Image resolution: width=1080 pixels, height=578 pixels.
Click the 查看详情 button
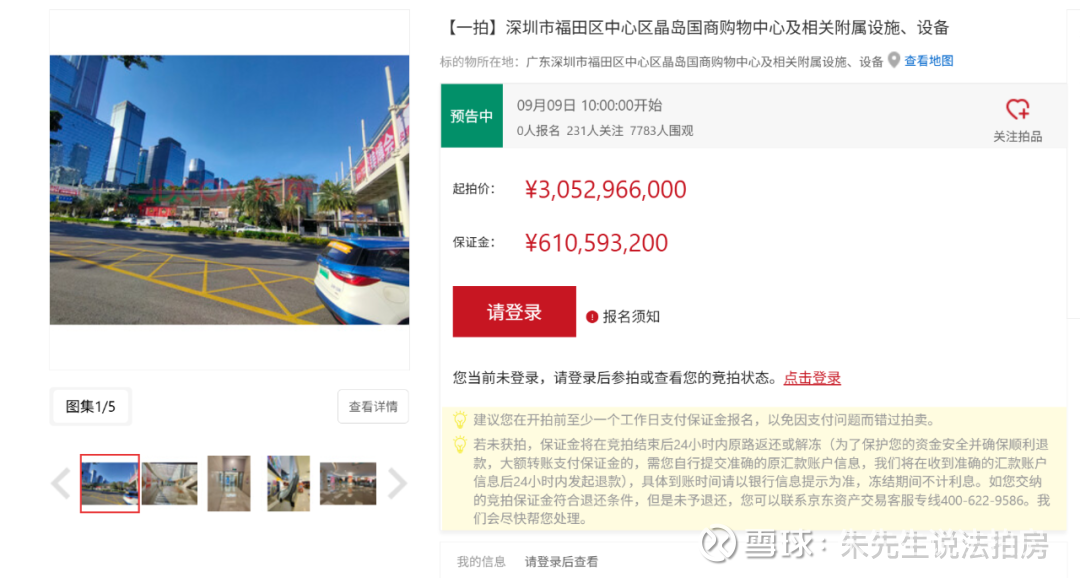click(373, 406)
